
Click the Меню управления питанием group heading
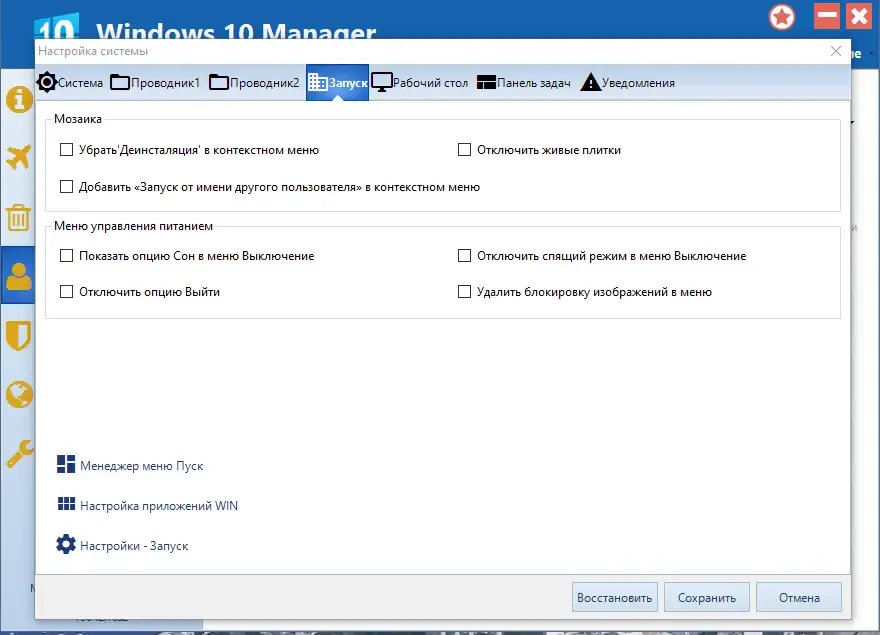[134, 226]
